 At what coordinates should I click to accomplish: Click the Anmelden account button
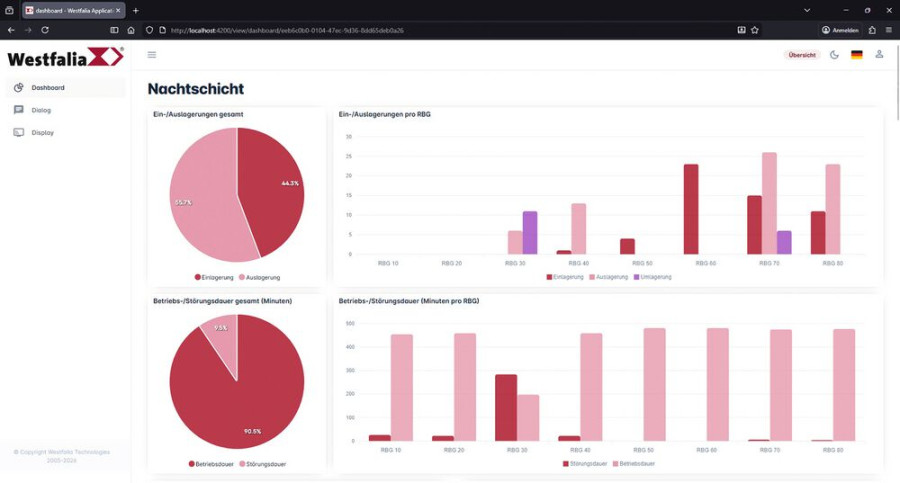click(x=840, y=30)
